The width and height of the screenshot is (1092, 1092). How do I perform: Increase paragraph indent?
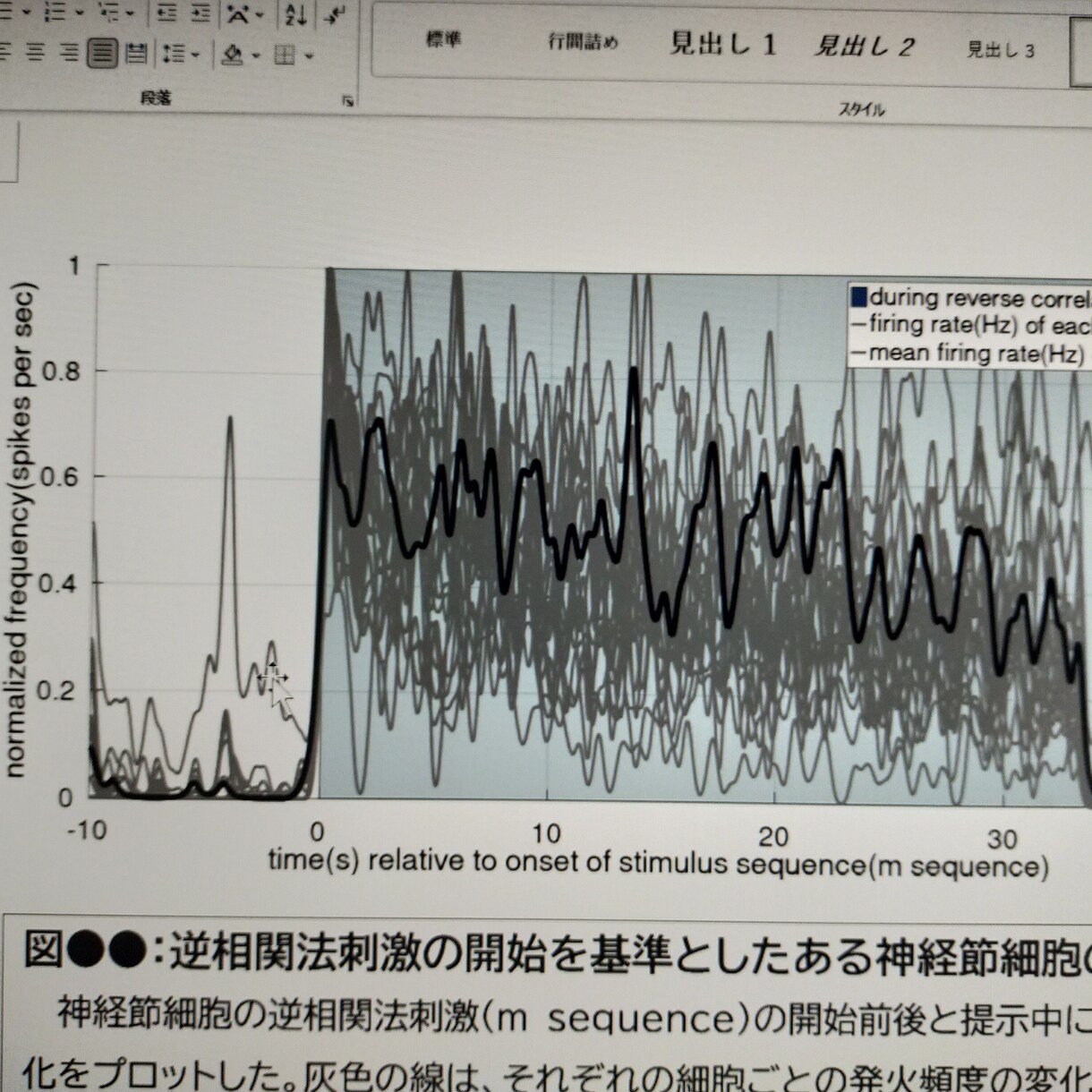click(200, 13)
